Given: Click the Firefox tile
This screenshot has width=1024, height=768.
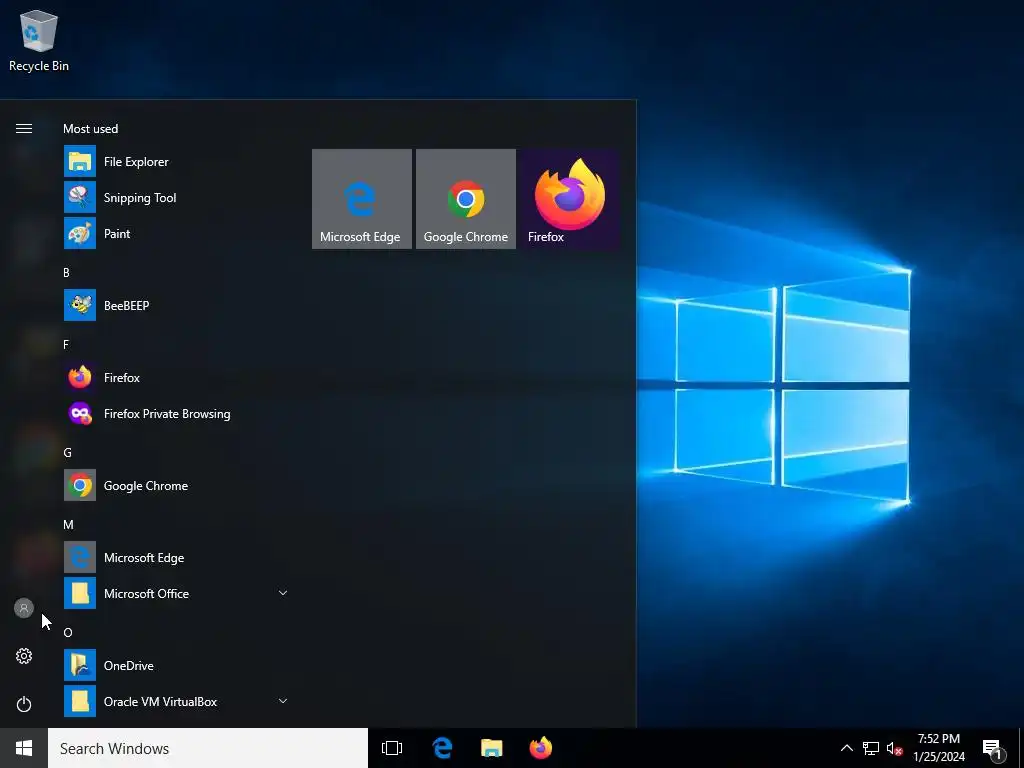Looking at the screenshot, I should click(x=570, y=199).
